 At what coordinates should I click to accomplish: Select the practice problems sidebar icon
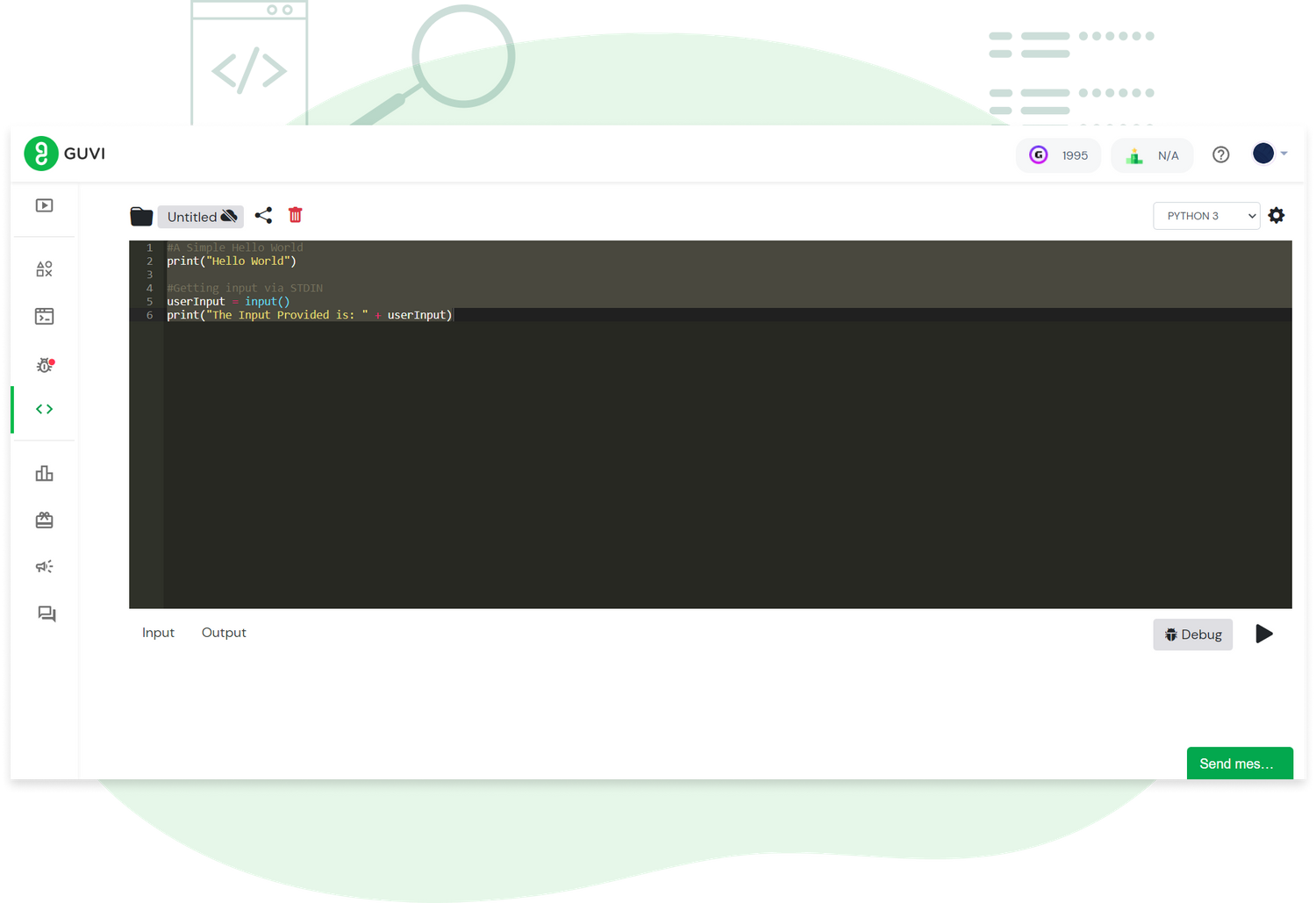click(44, 269)
